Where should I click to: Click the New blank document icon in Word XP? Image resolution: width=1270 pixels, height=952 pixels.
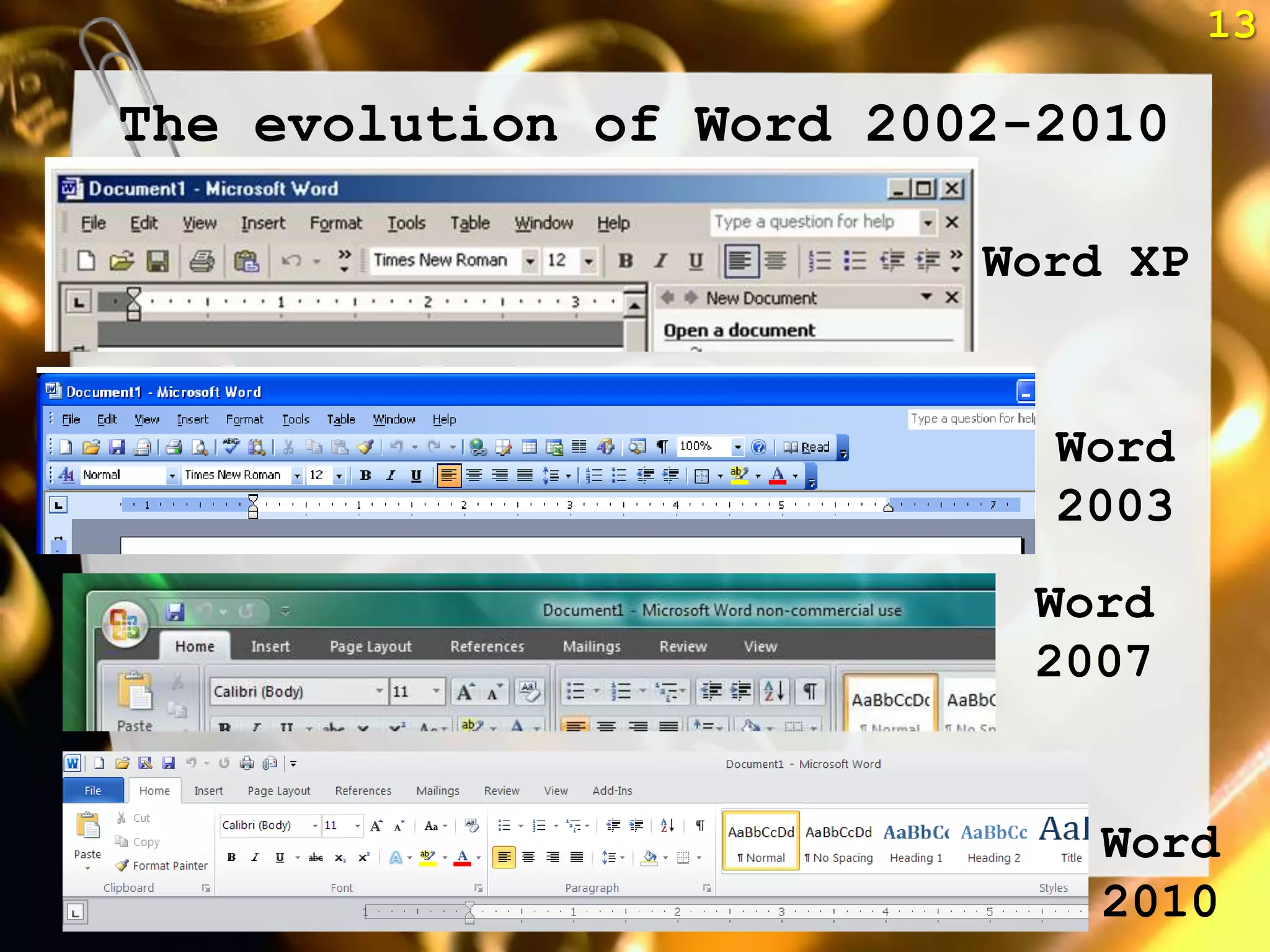pyautogui.click(x=86, y=261)
